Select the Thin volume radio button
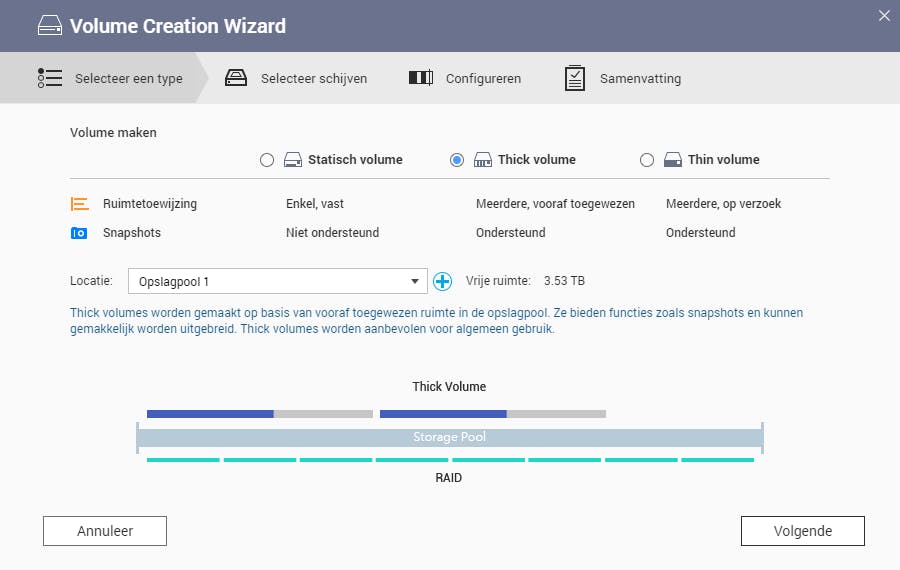Screen dimensions: 900x570 click(x=647, y=160)
